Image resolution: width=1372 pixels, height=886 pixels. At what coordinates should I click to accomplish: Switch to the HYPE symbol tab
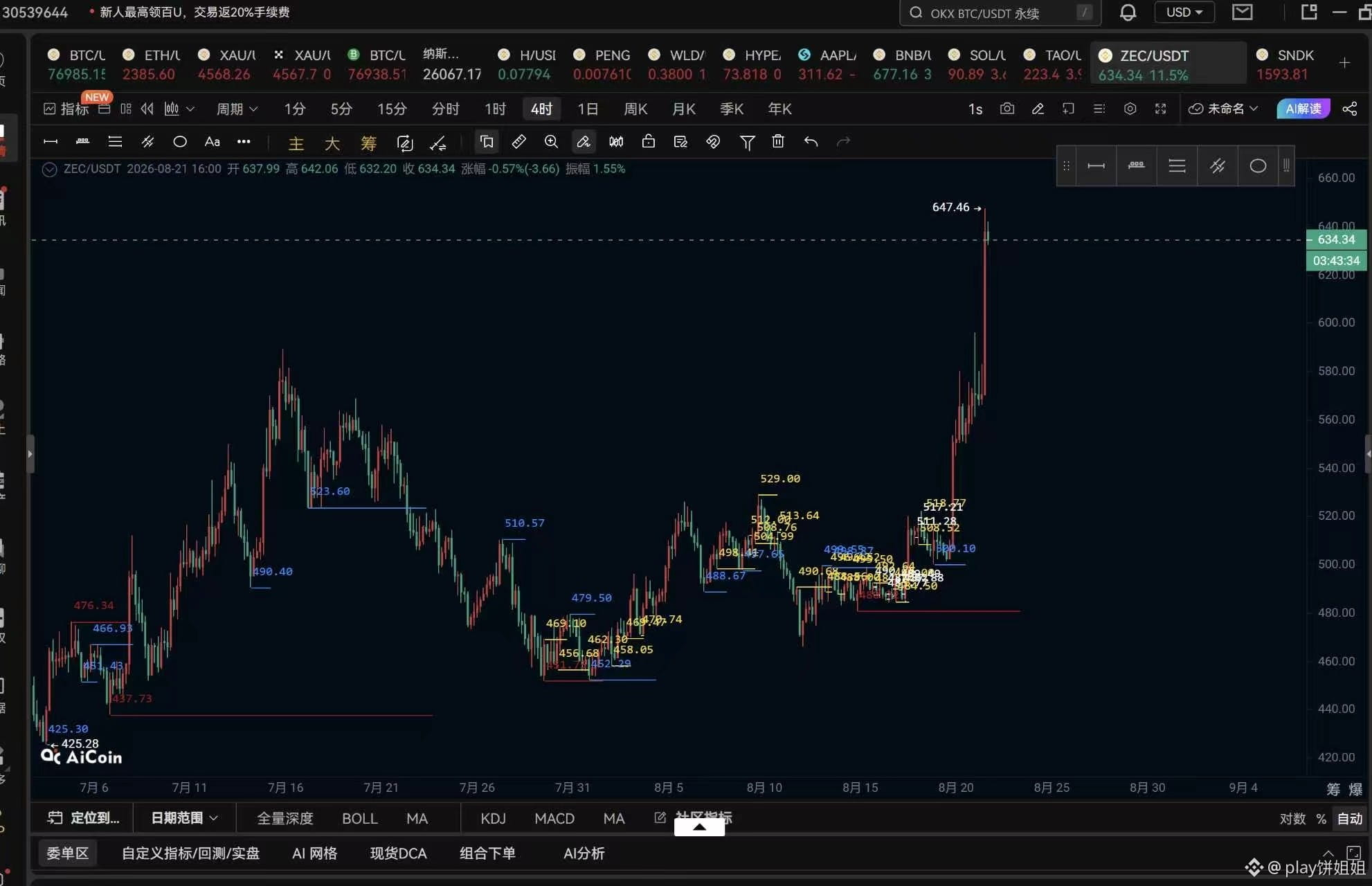click(x=752, y=64)
